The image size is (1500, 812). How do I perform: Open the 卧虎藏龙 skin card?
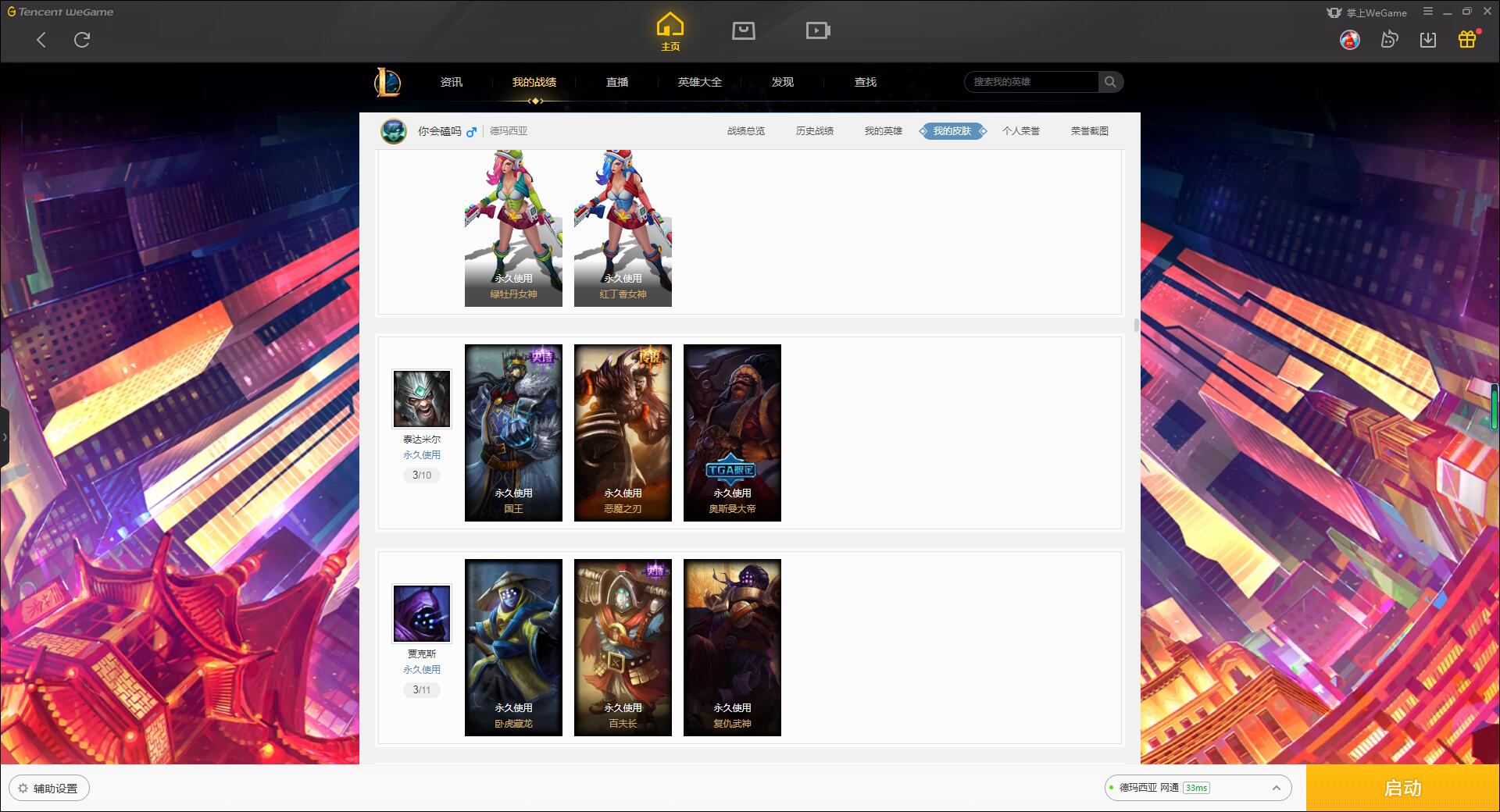point(513,647)
